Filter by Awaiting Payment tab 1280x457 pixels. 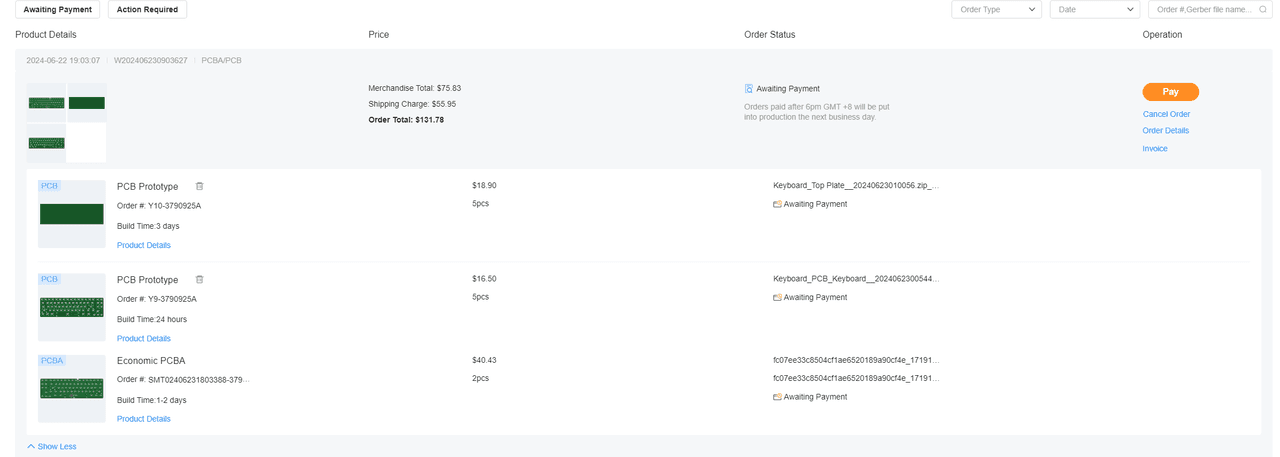pyautogui.click(x=57, y=10)
